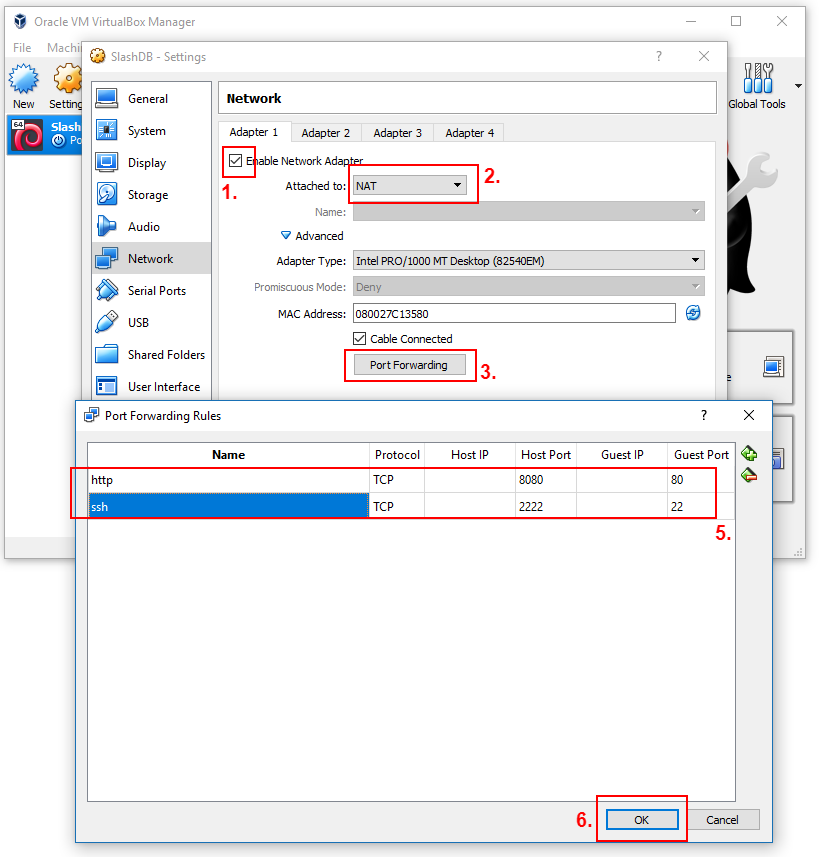This screenshot has width=834, height=857.
Task: Switch to the Adapter 2 tab
Action: (x=326, y=132)
